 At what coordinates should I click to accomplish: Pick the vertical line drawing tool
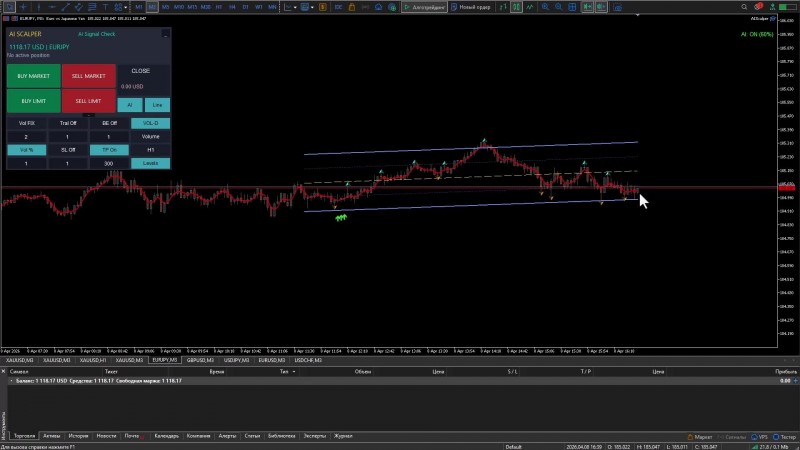[39, 7]
